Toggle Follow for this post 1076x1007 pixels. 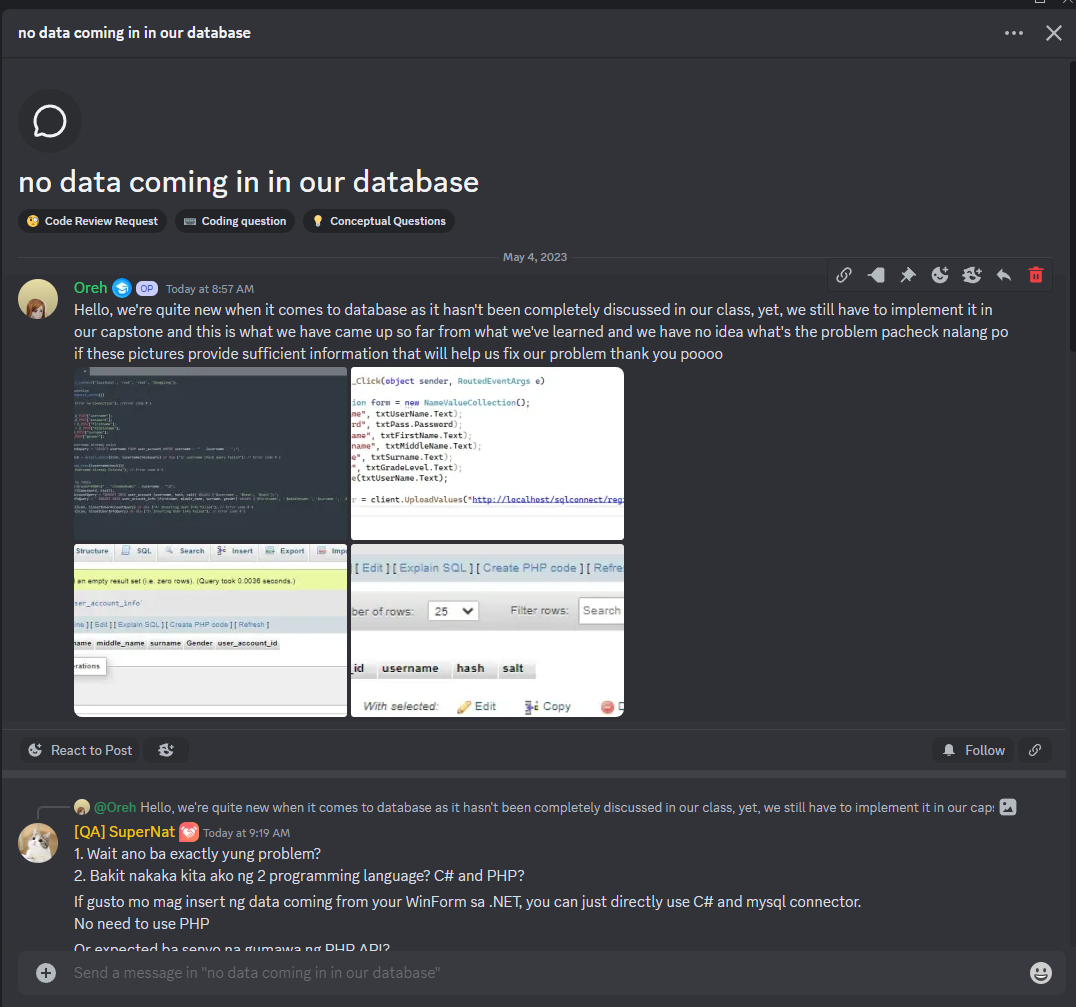click(x=972, y=749)
